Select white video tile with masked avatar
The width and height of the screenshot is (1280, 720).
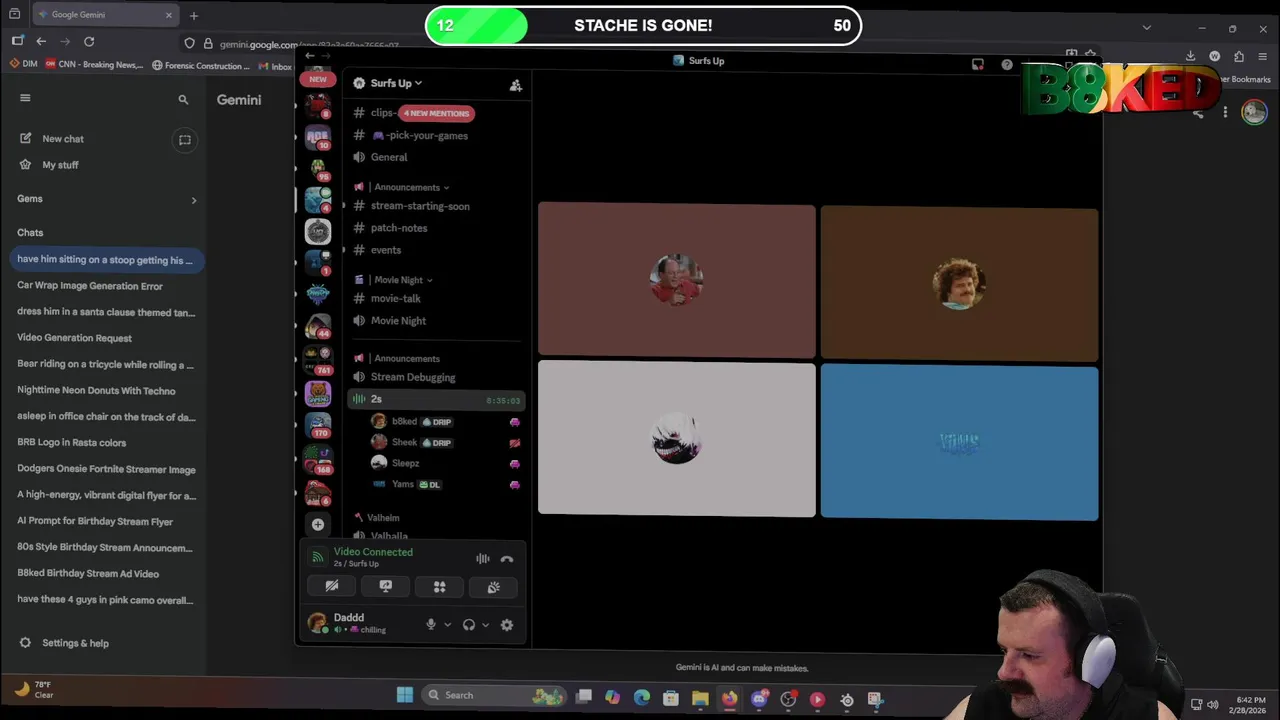tap(677, 440)
